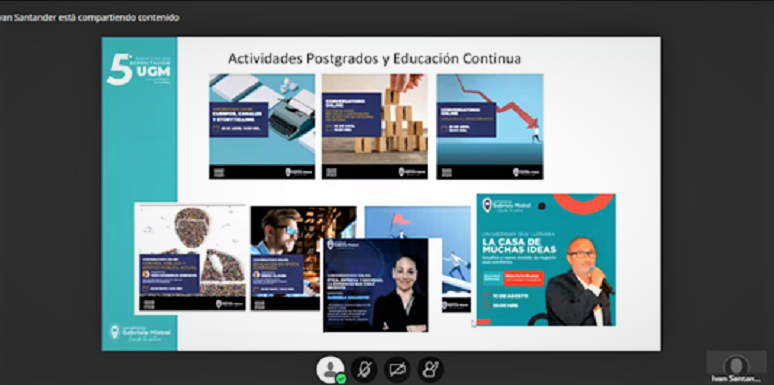Screen dimensions: 774x385
Task: Open the wooden blocks conversatorio flyer
Action: 375,126
